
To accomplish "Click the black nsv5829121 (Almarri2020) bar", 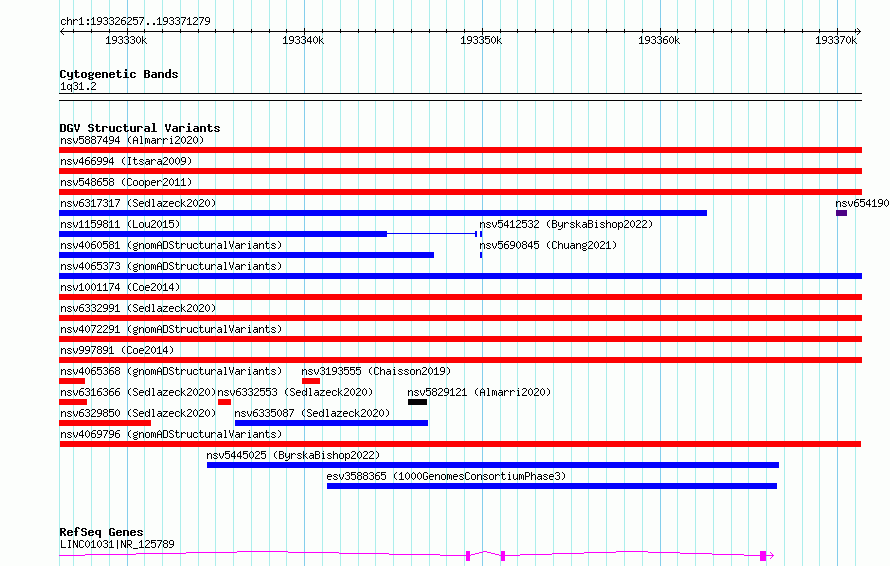I will coord(417,402).
